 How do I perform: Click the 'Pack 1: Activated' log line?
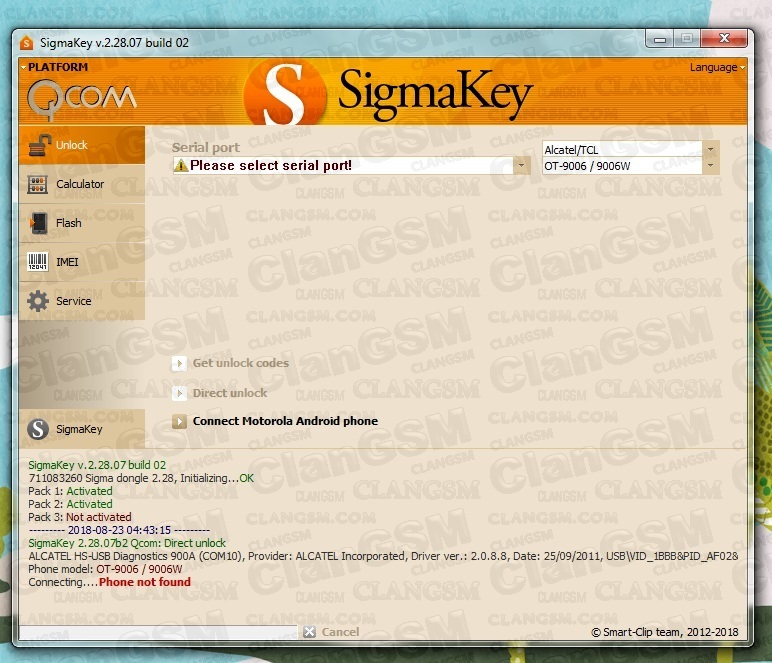point(70,491)
